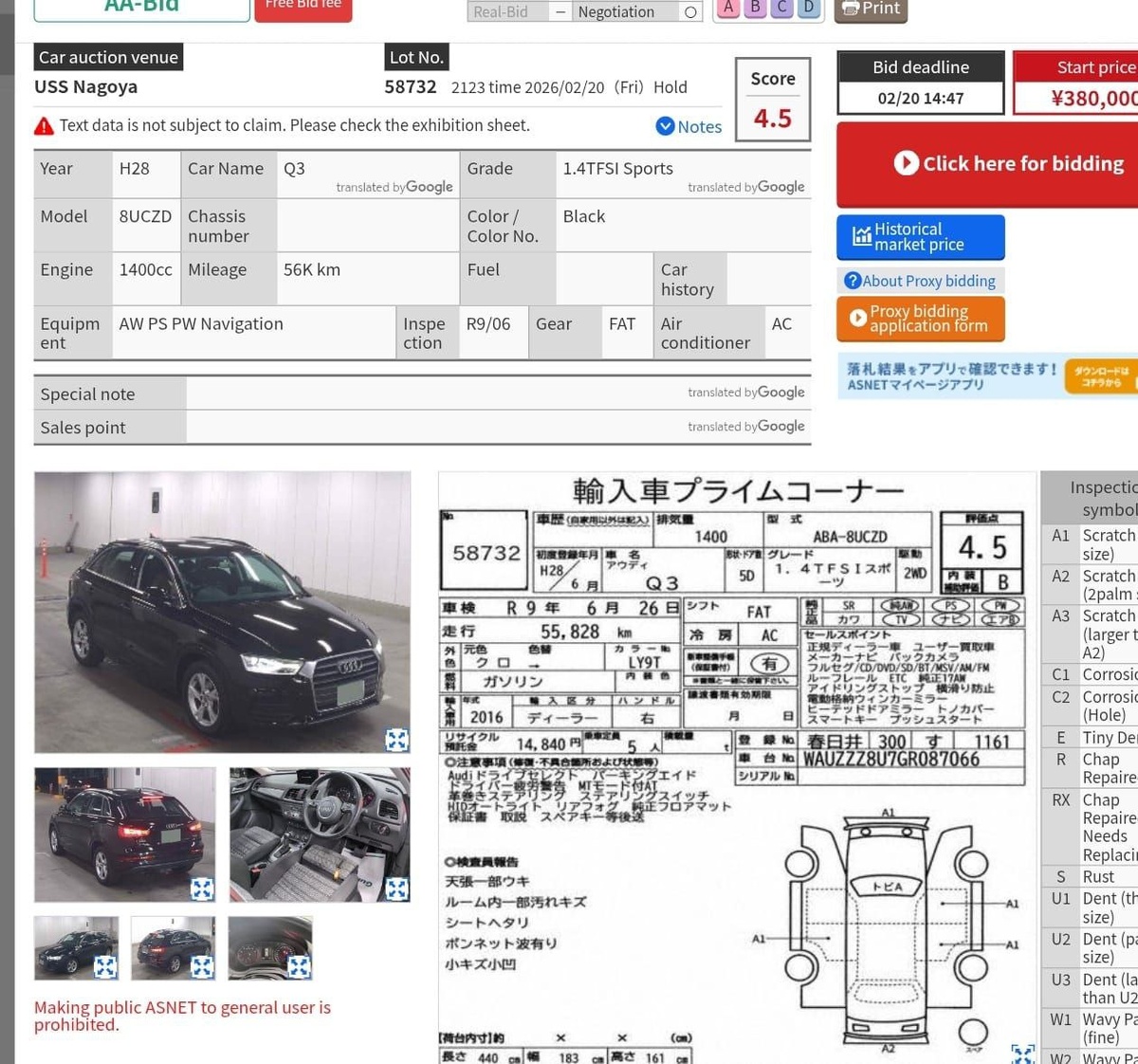
Task: Expand the Notes section
Action: coord(688,126)
